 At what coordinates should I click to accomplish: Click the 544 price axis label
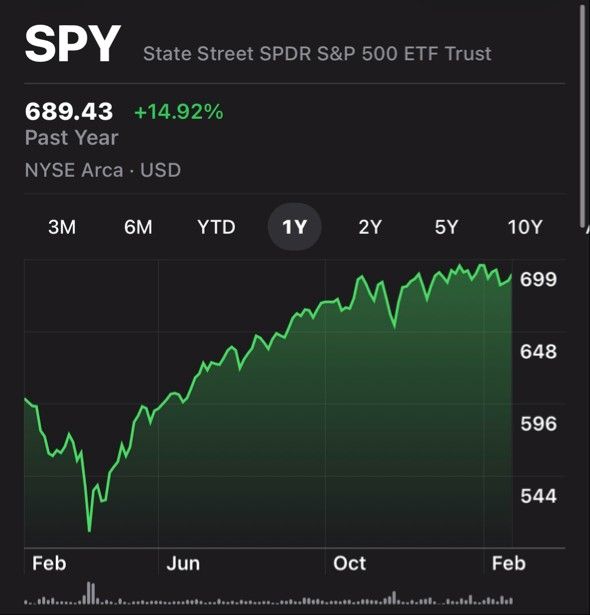point(538,496)
